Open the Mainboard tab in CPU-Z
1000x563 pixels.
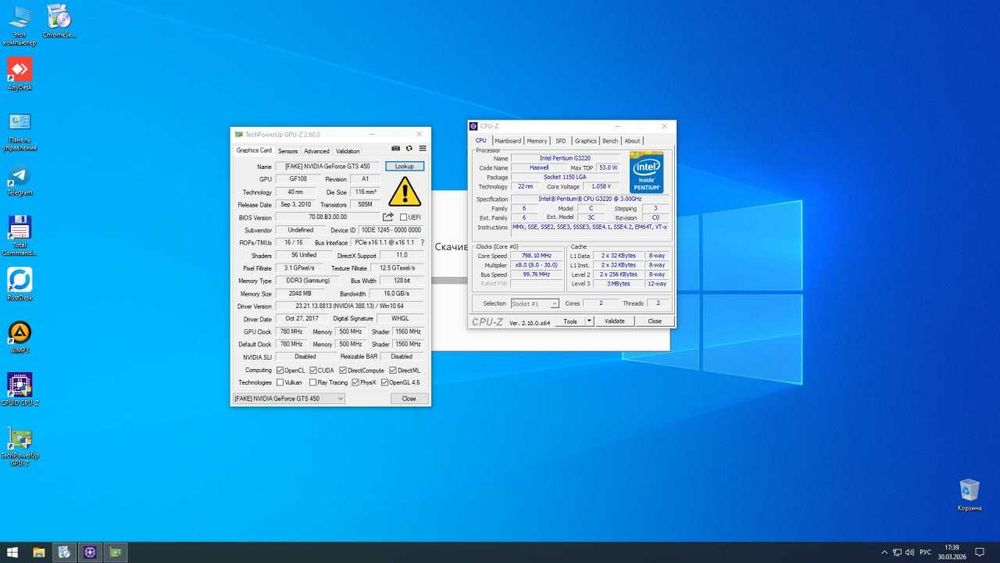[x=508, y=141]
